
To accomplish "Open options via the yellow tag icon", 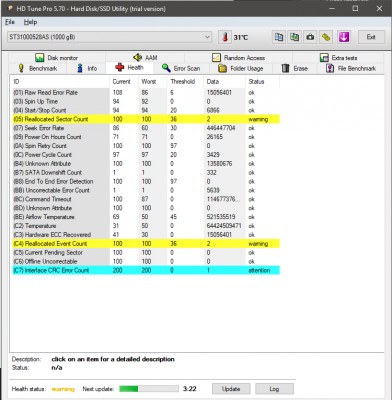I will (326, 37).
